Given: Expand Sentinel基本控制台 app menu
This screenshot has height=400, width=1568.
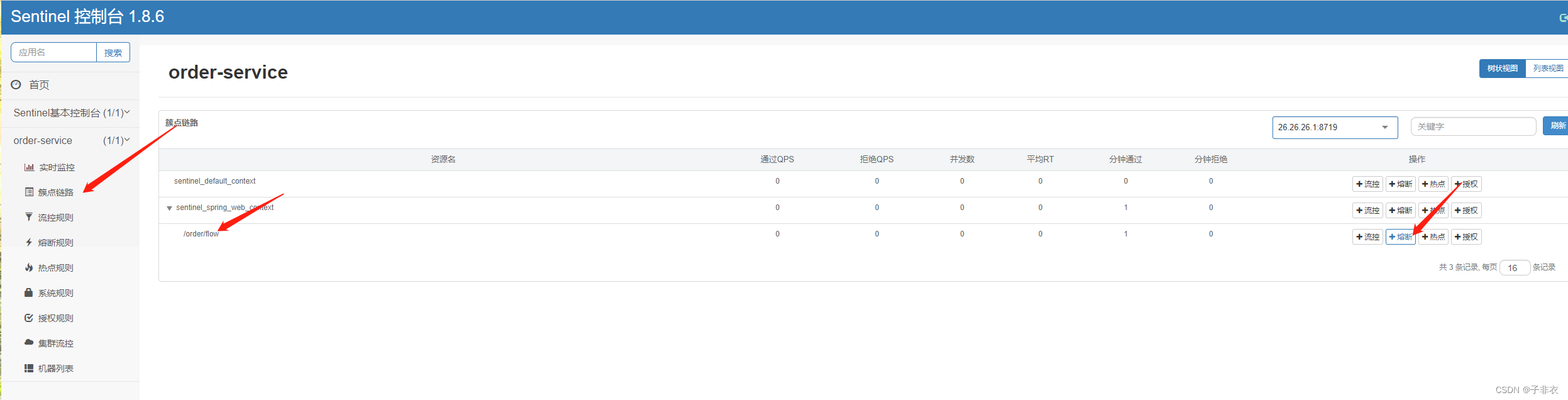Looking at the screenshot, I should [x=71, y=113].
